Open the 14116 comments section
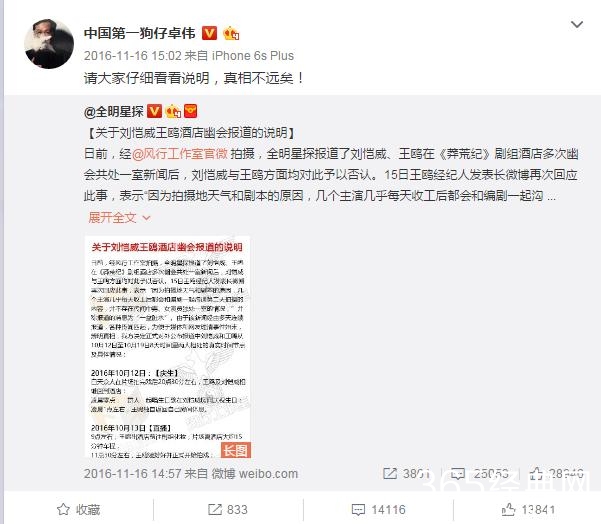 (378, 509)
